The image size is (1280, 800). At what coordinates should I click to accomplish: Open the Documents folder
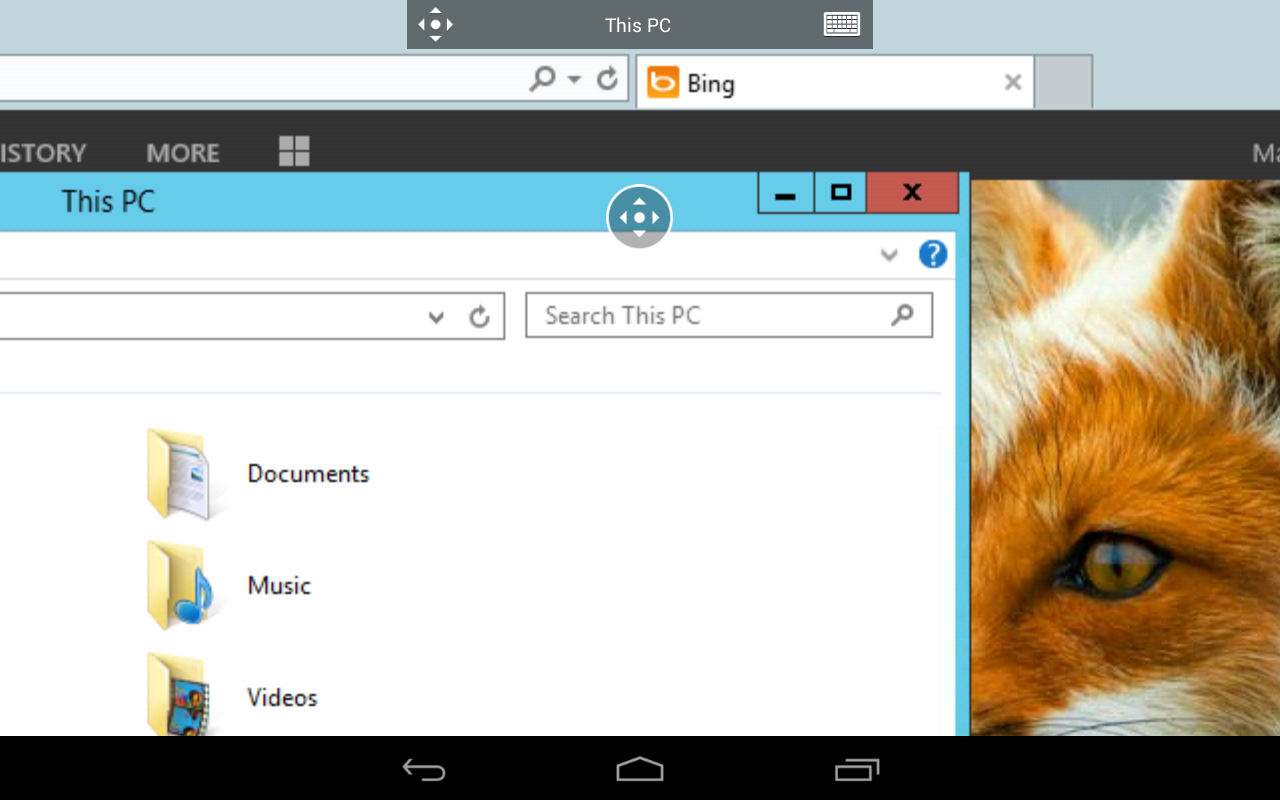pos(307,473)
